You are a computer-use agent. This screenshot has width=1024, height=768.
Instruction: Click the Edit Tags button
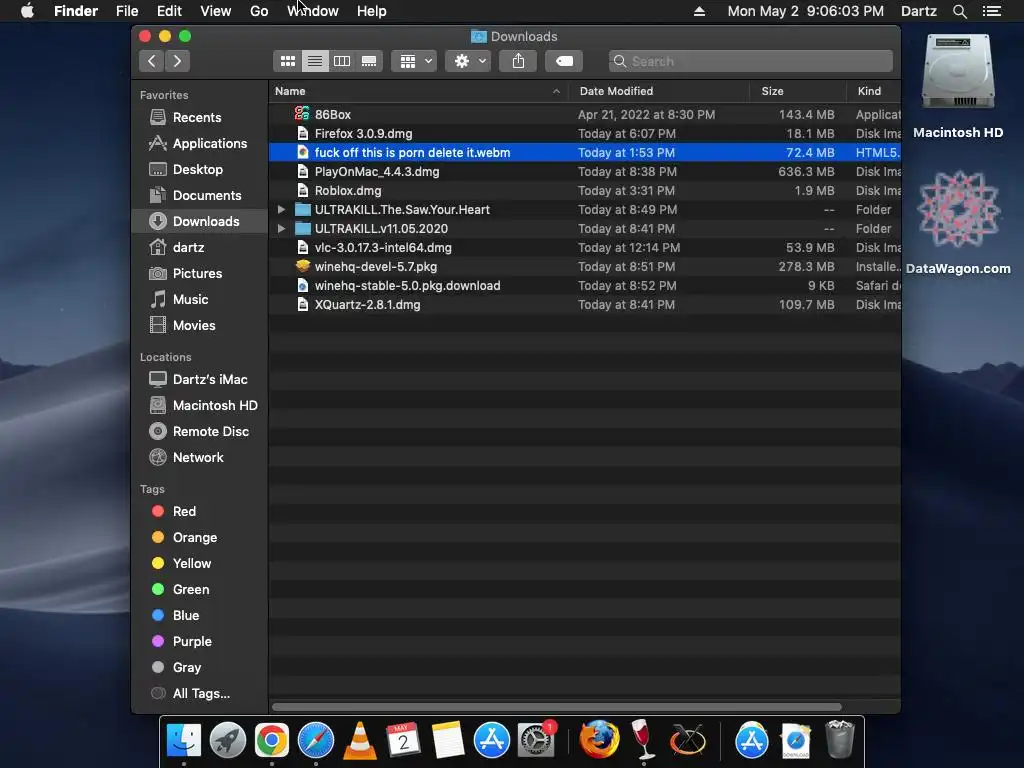point(564,61)
